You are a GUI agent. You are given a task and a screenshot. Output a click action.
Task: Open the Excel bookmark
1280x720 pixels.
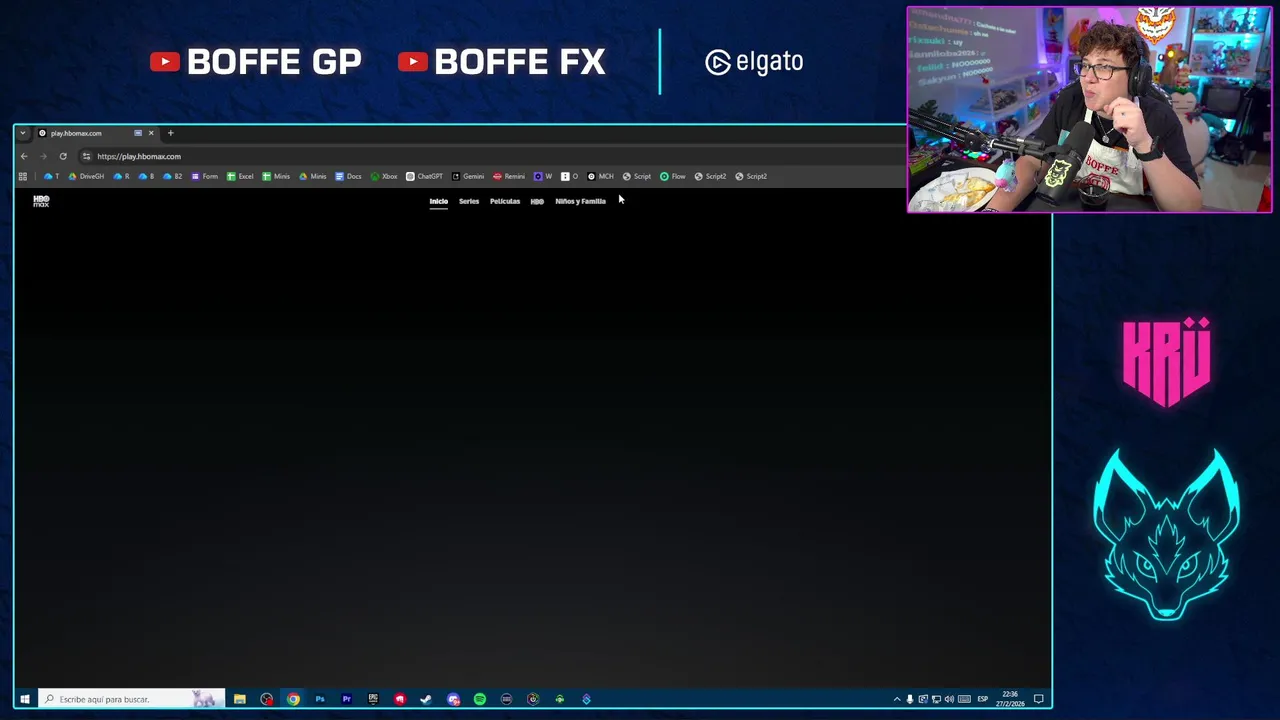pyautogui.click(x=240, y=176)
